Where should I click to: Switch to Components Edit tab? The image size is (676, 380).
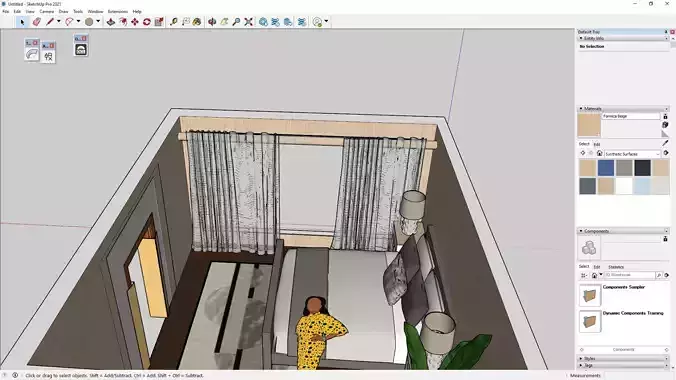[597, 267]
